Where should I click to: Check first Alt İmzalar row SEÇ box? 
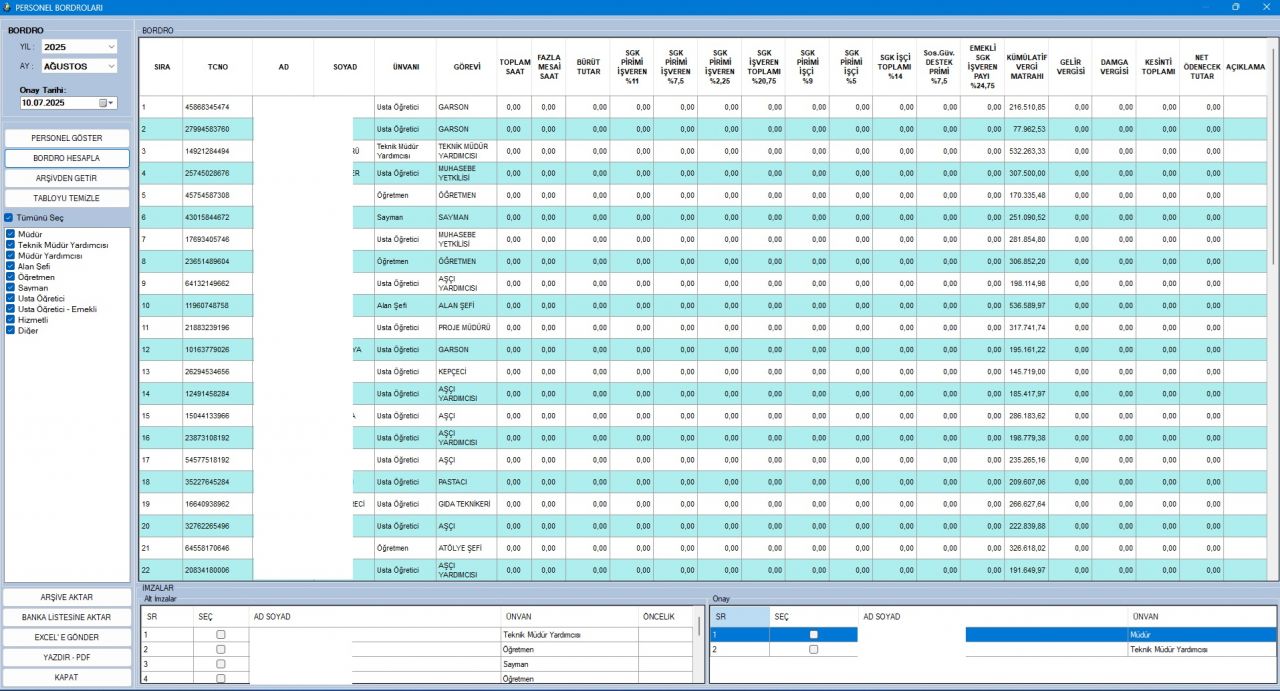tap(220, 635)
